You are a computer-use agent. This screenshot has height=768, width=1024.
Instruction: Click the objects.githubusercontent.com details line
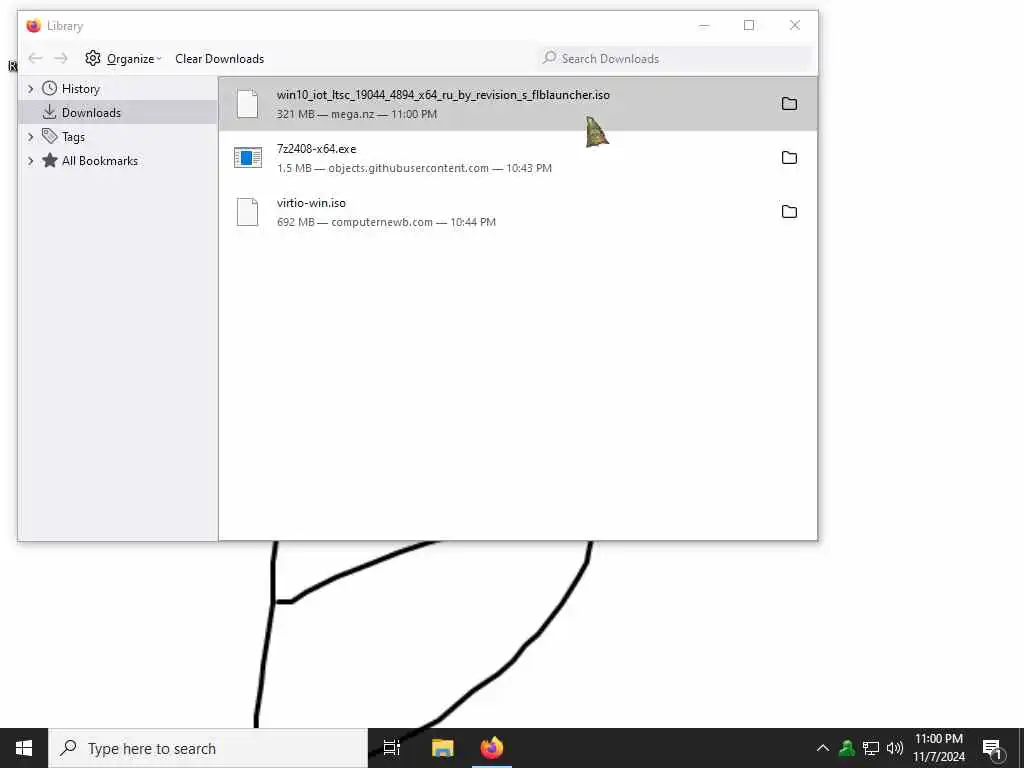tap(414, 168)
